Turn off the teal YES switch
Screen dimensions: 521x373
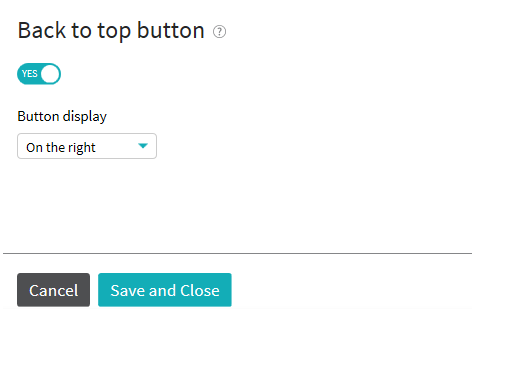[39, 74]
